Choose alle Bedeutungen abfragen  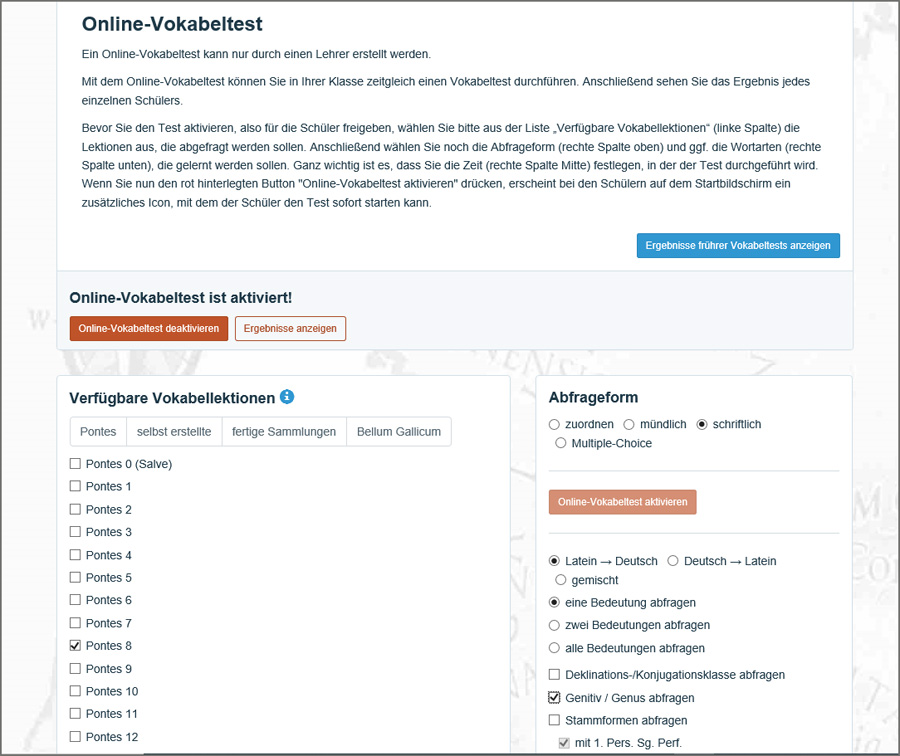[554, 648]
